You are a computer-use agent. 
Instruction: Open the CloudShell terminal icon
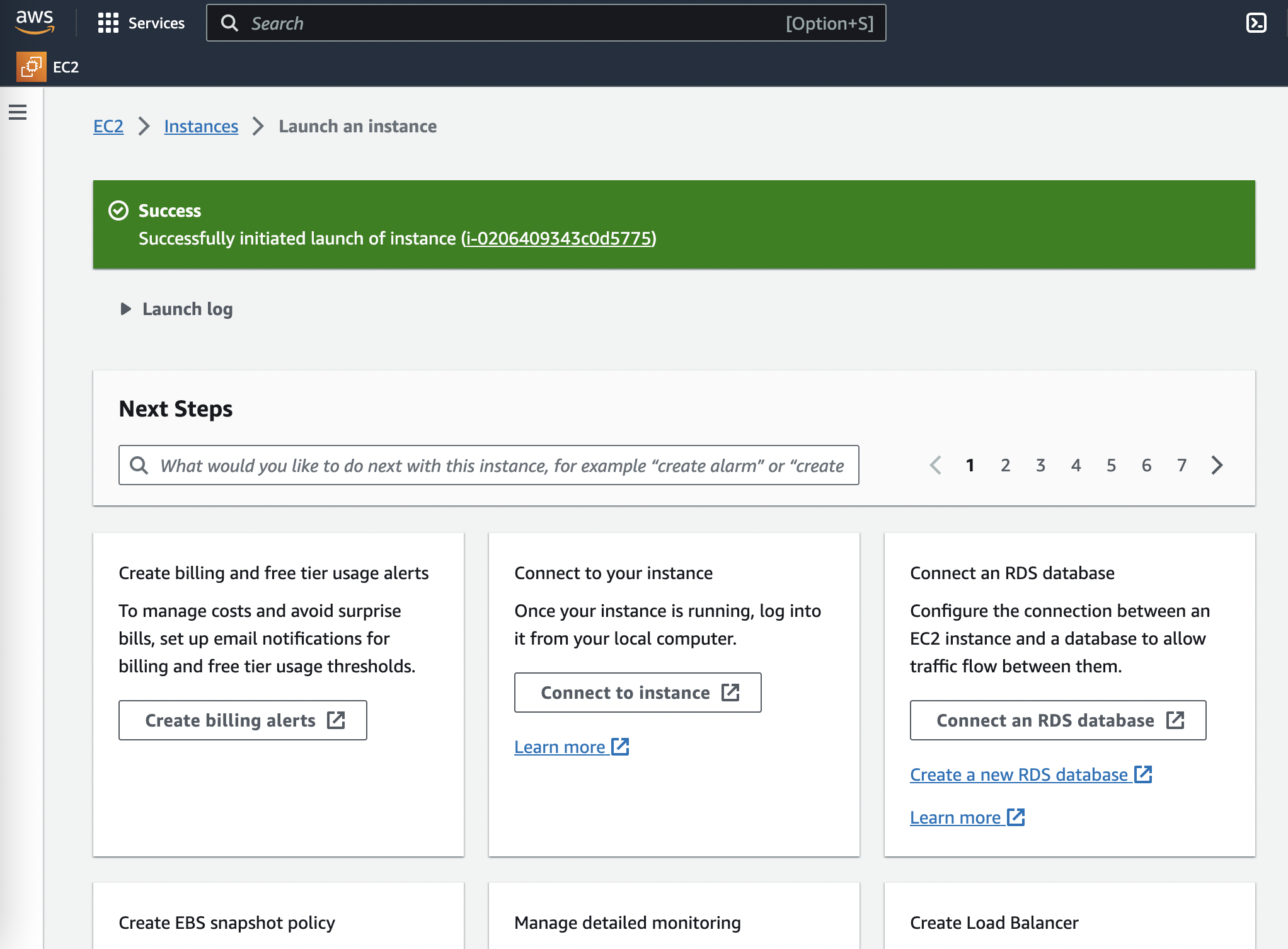[x=1256, y=23]
